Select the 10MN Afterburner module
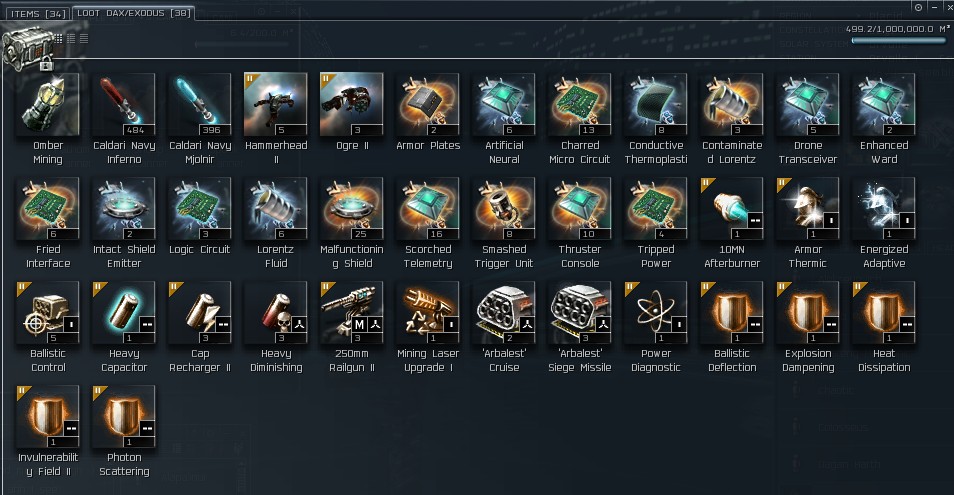Image resolution: width=954 pixels, height=495 pixels. (x=731, y=209)
